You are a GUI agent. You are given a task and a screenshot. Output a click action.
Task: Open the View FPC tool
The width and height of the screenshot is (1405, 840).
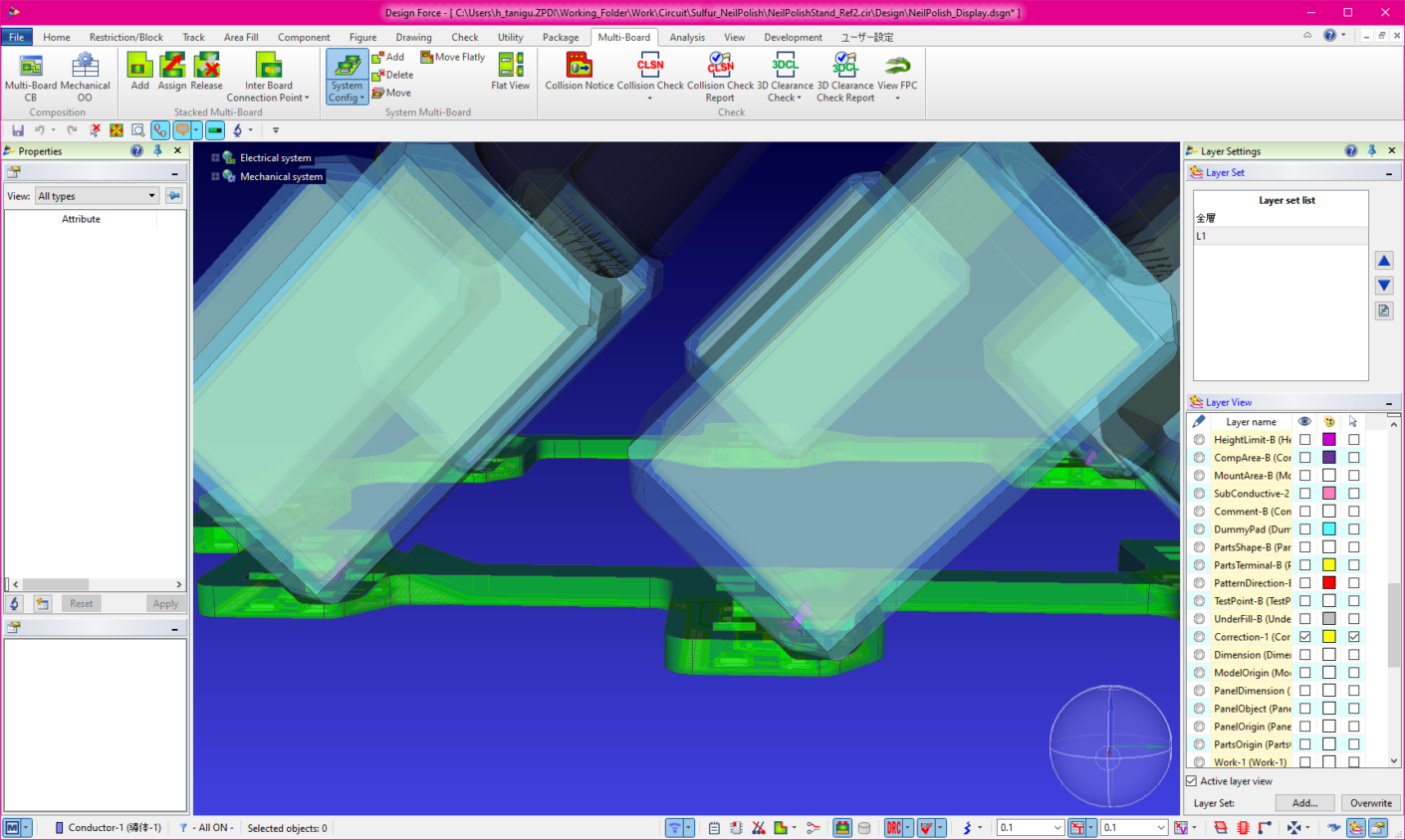coord(897,76)
